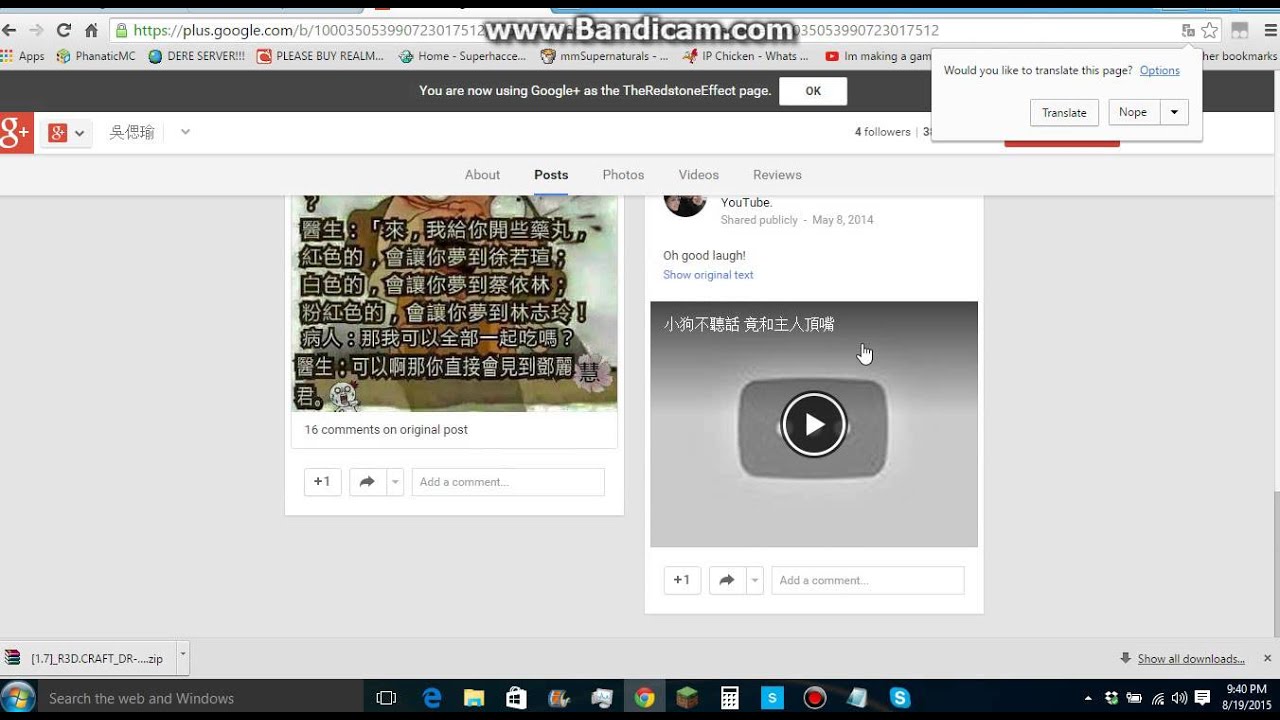Screen dimensions: 1280x720
Task: Reload the current page
Action: pyautogui.click(x=64, y=30)
